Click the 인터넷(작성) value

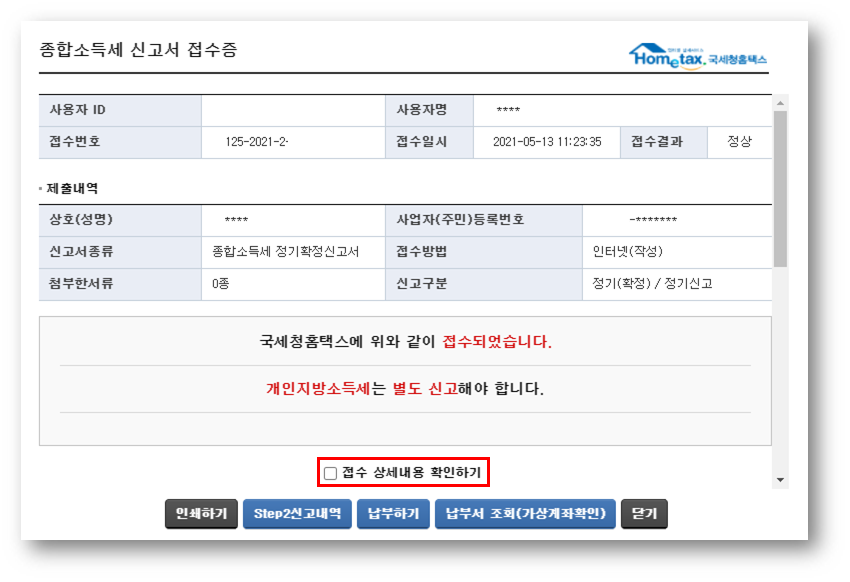pyautogui.click(x=628, y=251)
